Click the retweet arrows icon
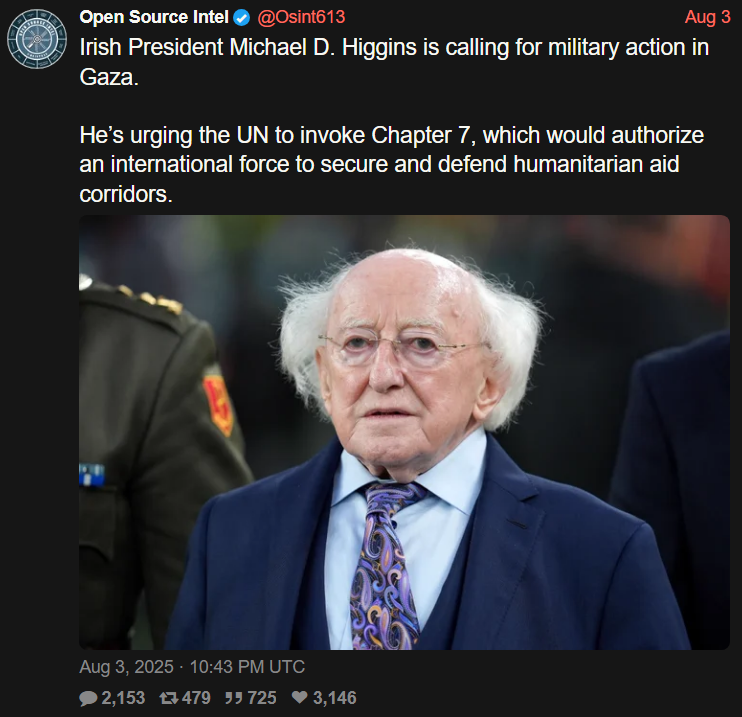The height and width of the screenshot is (717, 742). pos(168,698)
